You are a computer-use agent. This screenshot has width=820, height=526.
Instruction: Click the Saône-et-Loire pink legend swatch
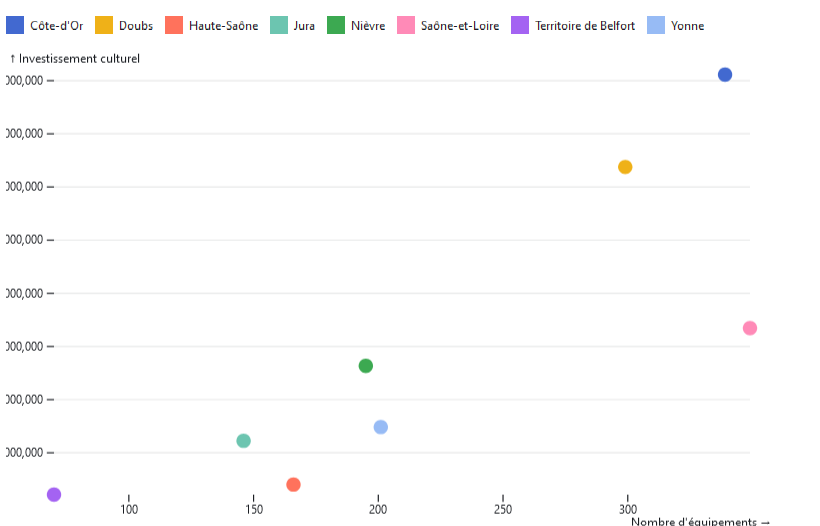pyautogui.click(x=405, y=25)
